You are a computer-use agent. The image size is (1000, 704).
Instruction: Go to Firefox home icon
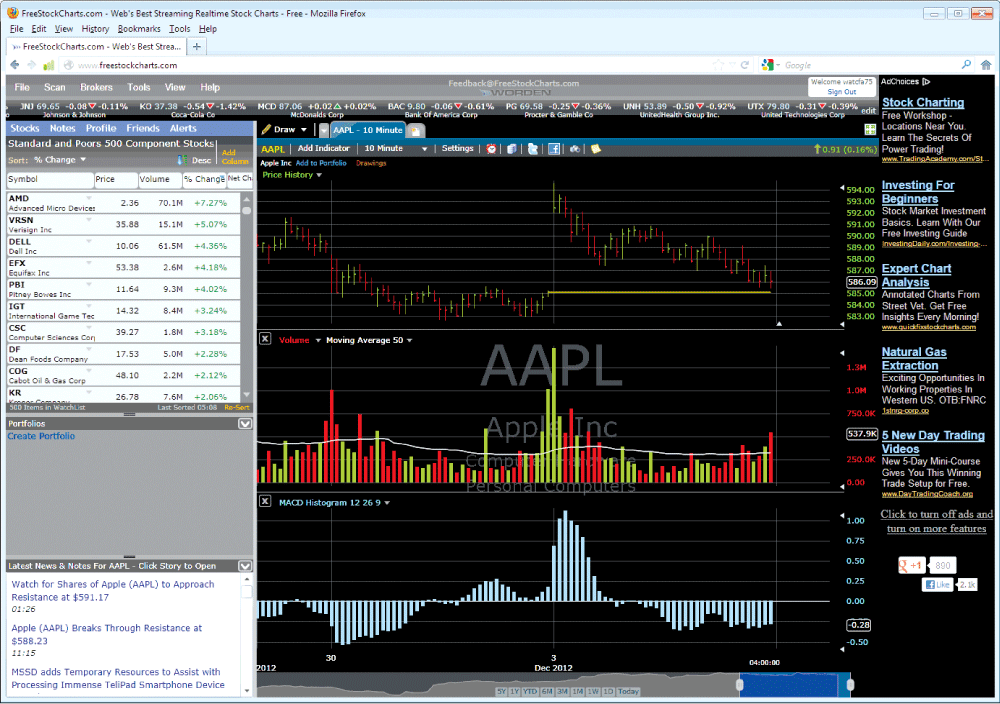tap(986, 65)
